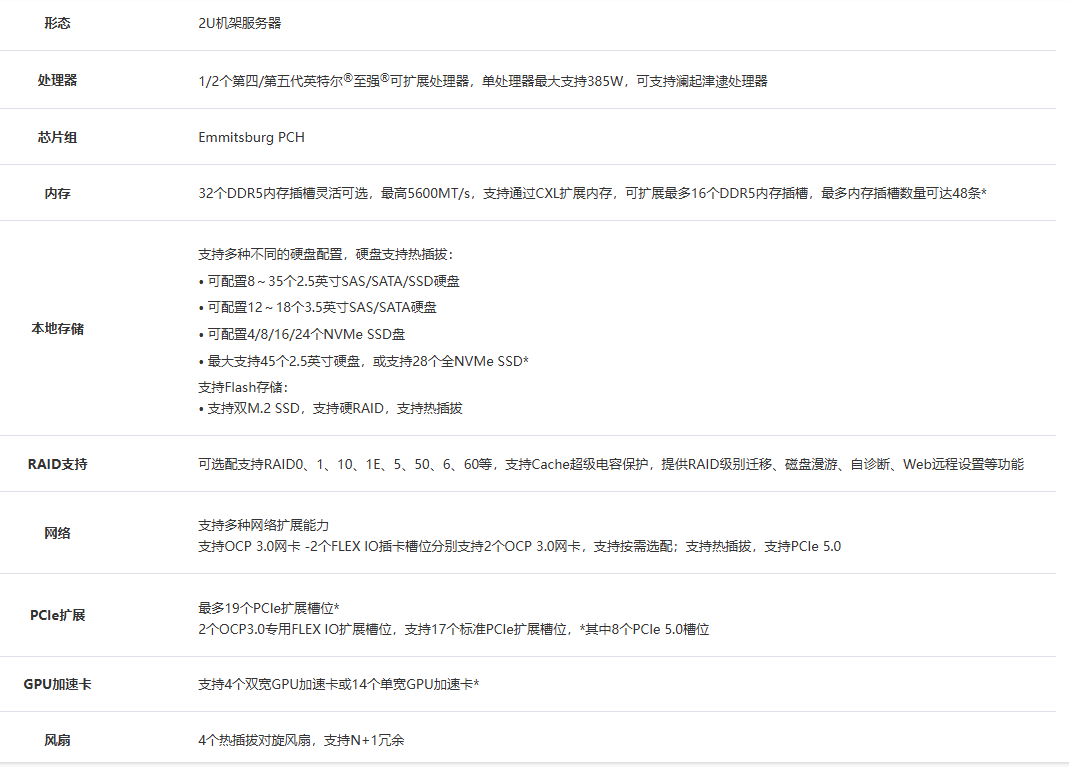This screenshot has height=767, width=1069.
Task: Select the 4/8/16/24个NVMe SSD盘 bullet
Action: pos(302,334)
